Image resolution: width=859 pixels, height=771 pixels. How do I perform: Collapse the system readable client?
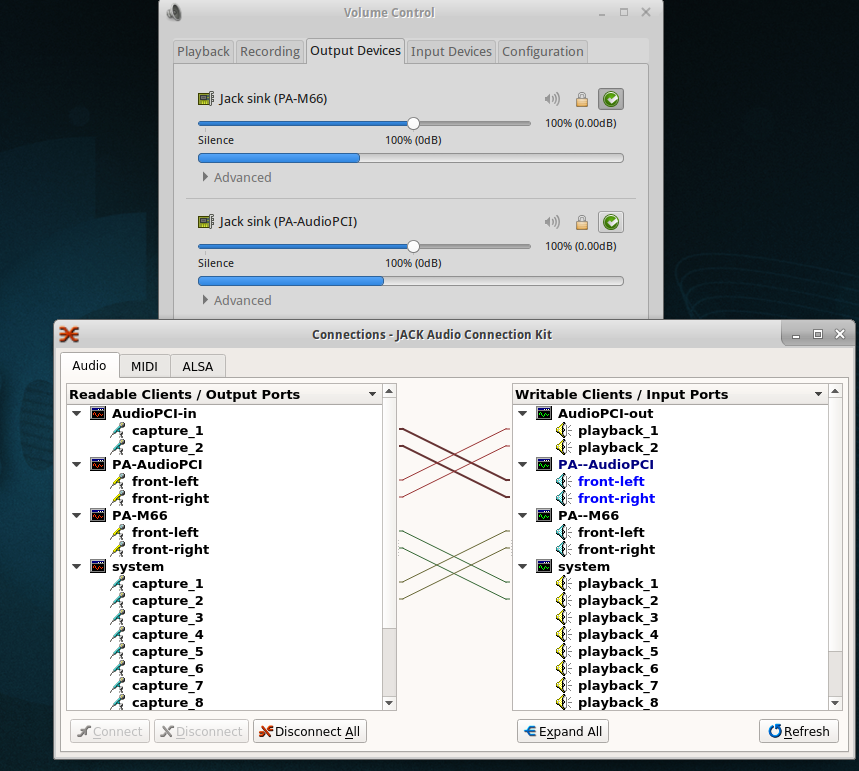[x=77, y=567]
